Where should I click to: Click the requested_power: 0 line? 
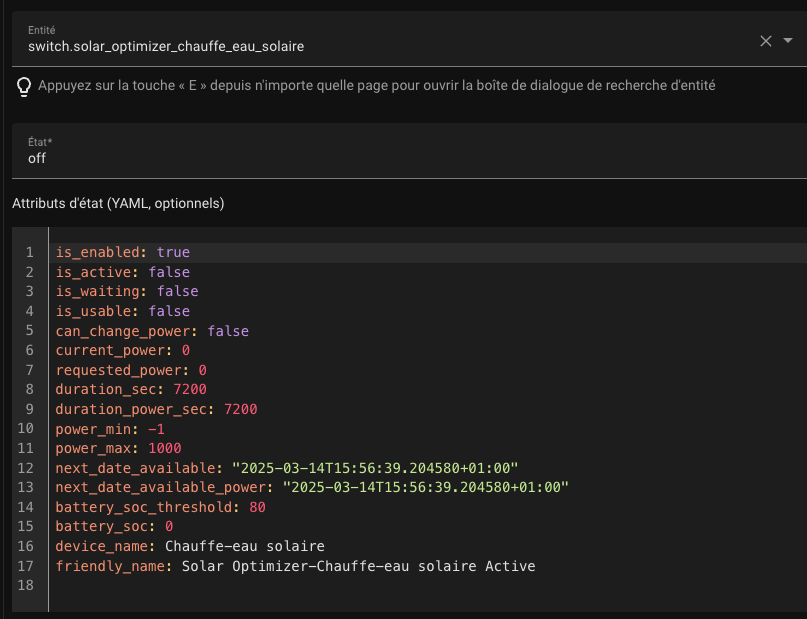pos(131,370)
